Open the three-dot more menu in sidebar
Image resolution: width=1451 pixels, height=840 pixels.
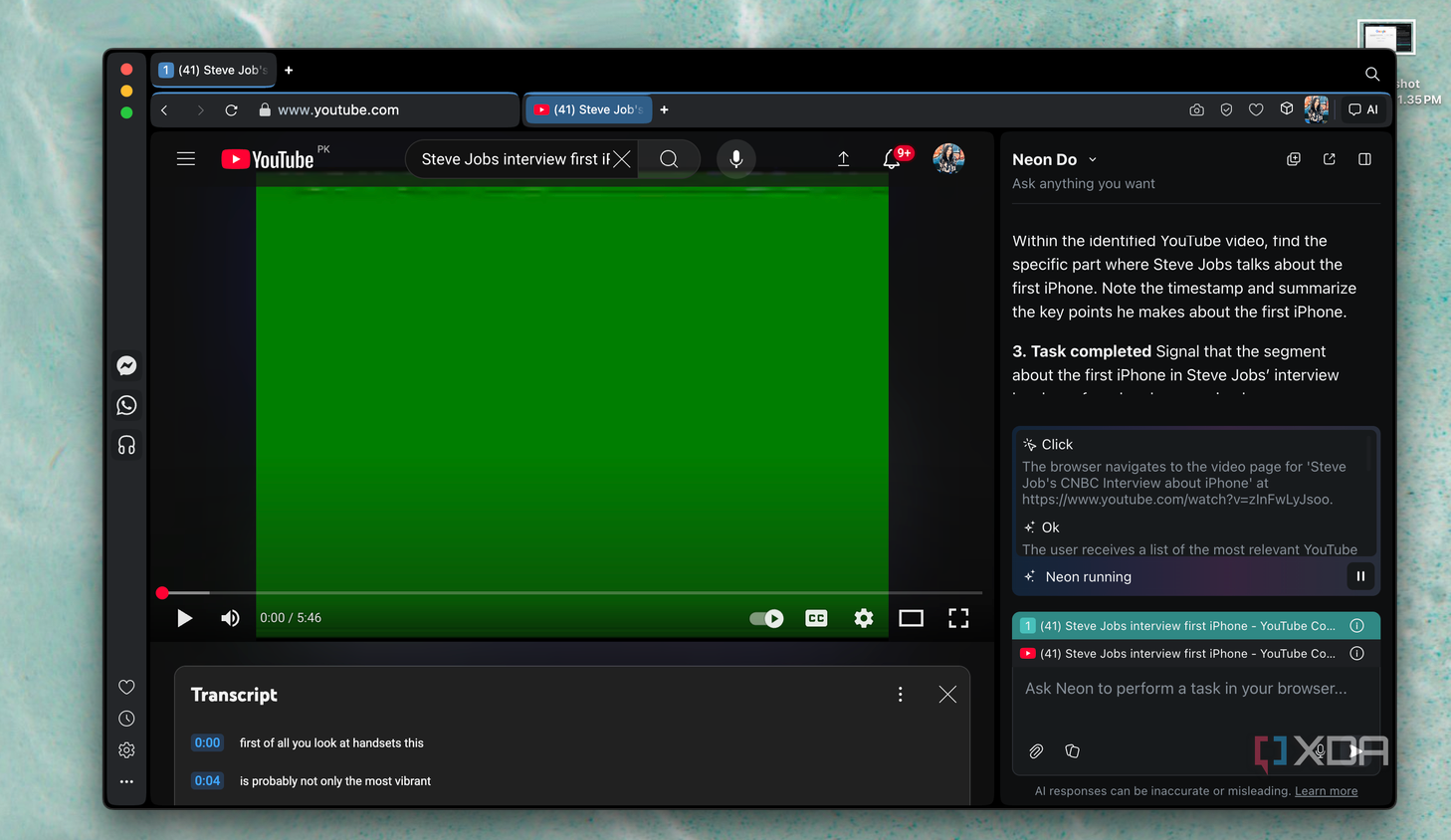click(x=126, y=782)
